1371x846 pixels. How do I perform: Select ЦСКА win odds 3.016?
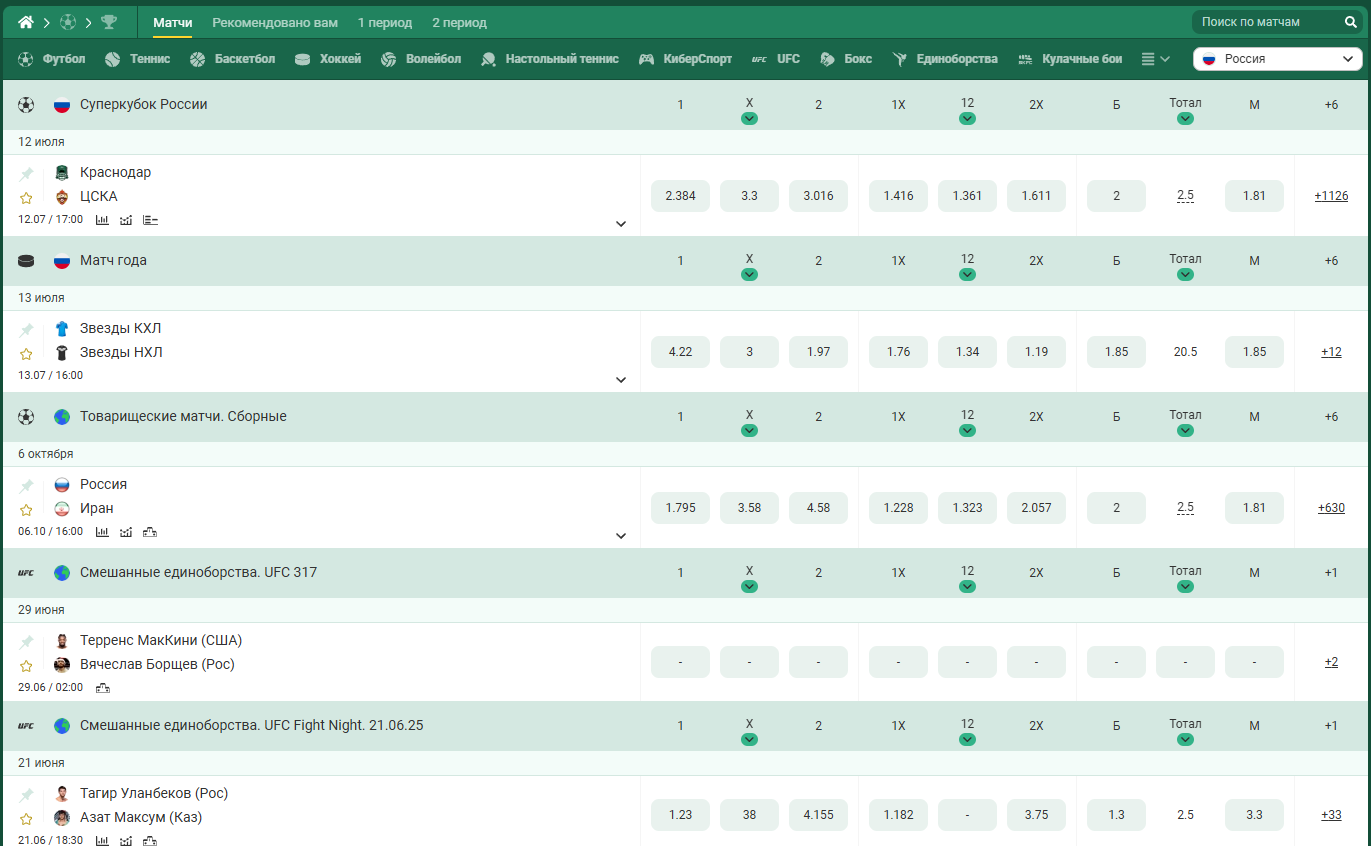[x=818, y=196]
